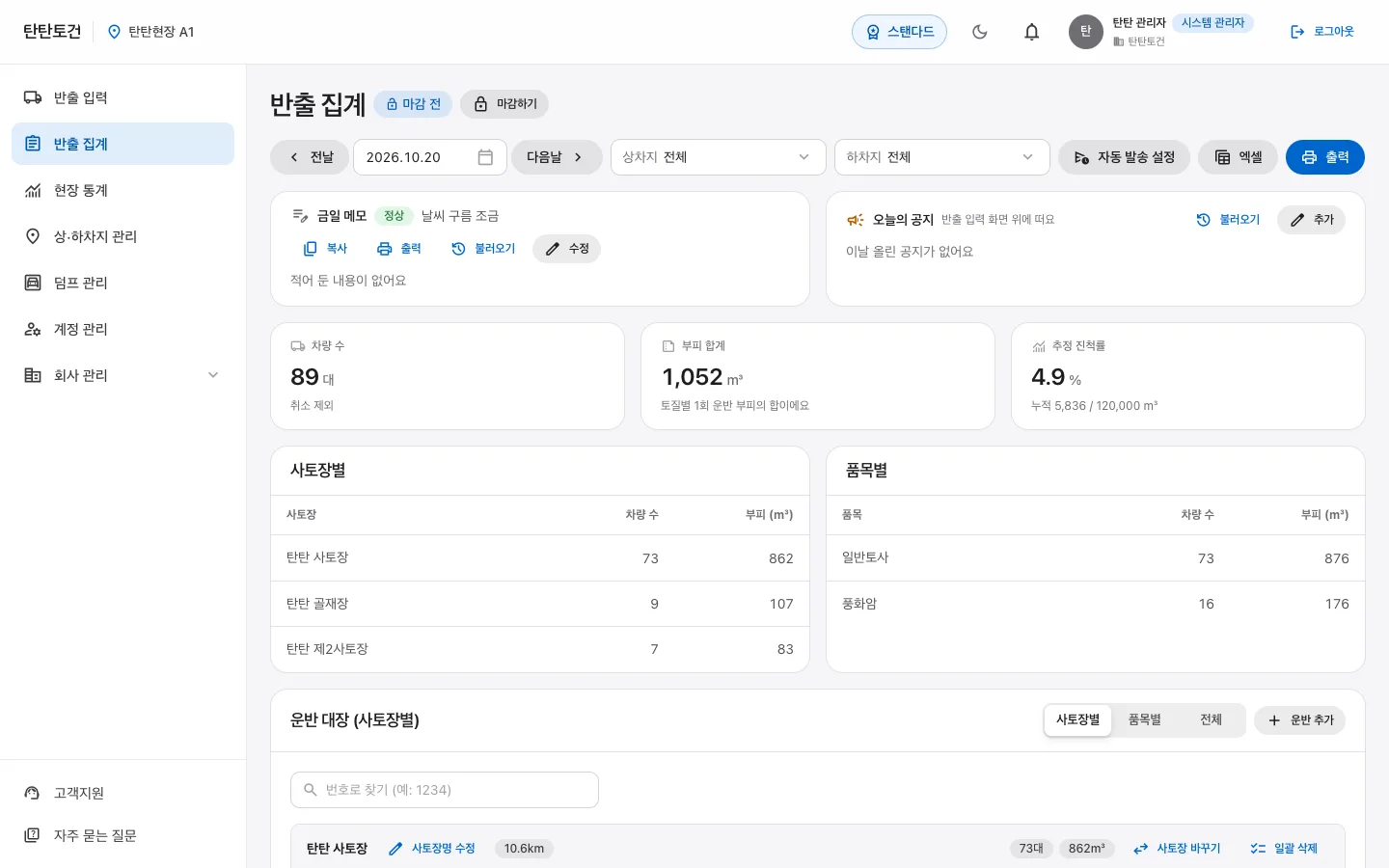Image resolution: width=1389 pixels, height=868 pixels.
Task: Click the truck icon above the 차량 수 card
Action: (298, 346)
